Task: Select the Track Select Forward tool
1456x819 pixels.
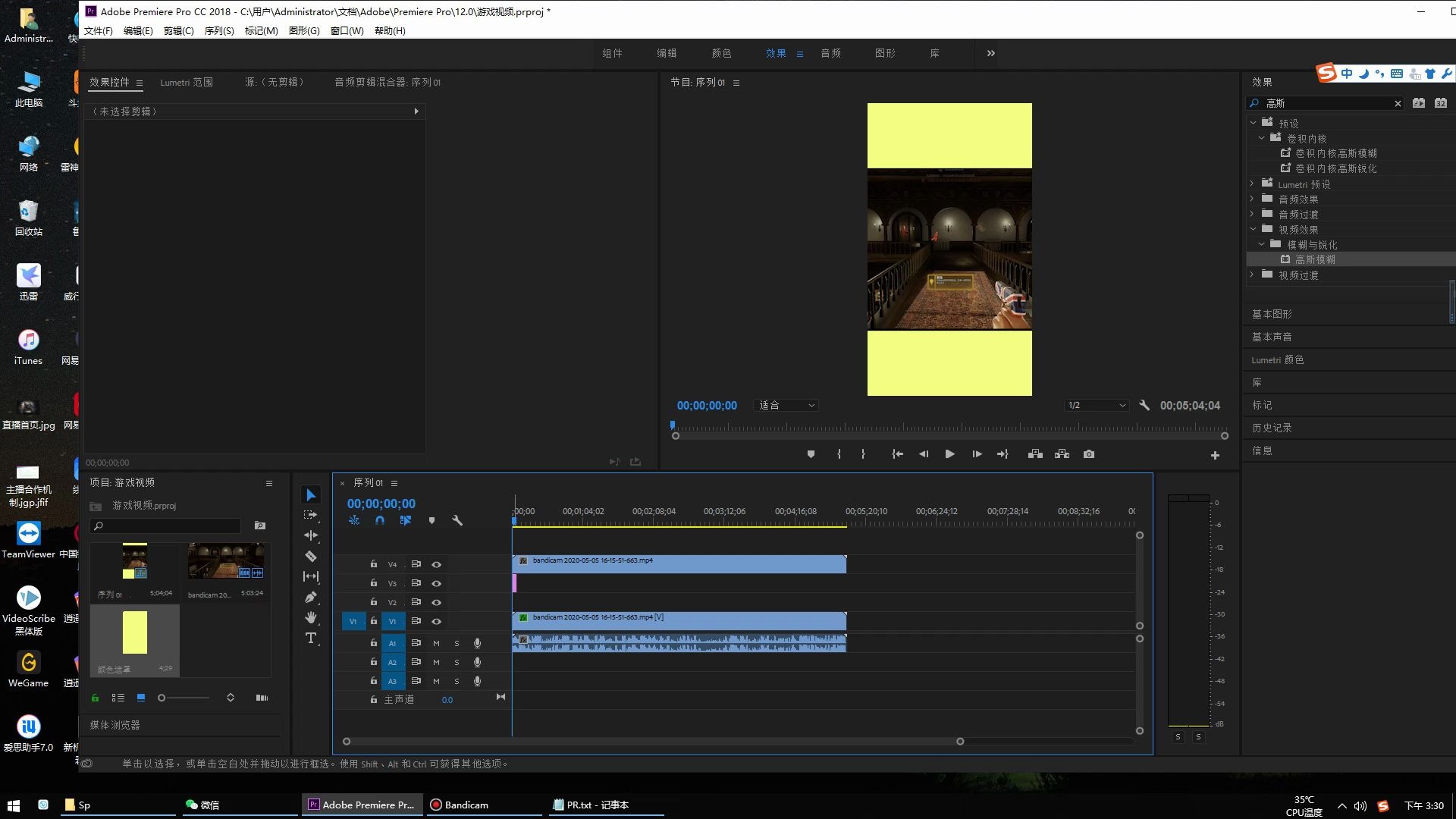Action: pyautogui.click(x=311, y=515)
